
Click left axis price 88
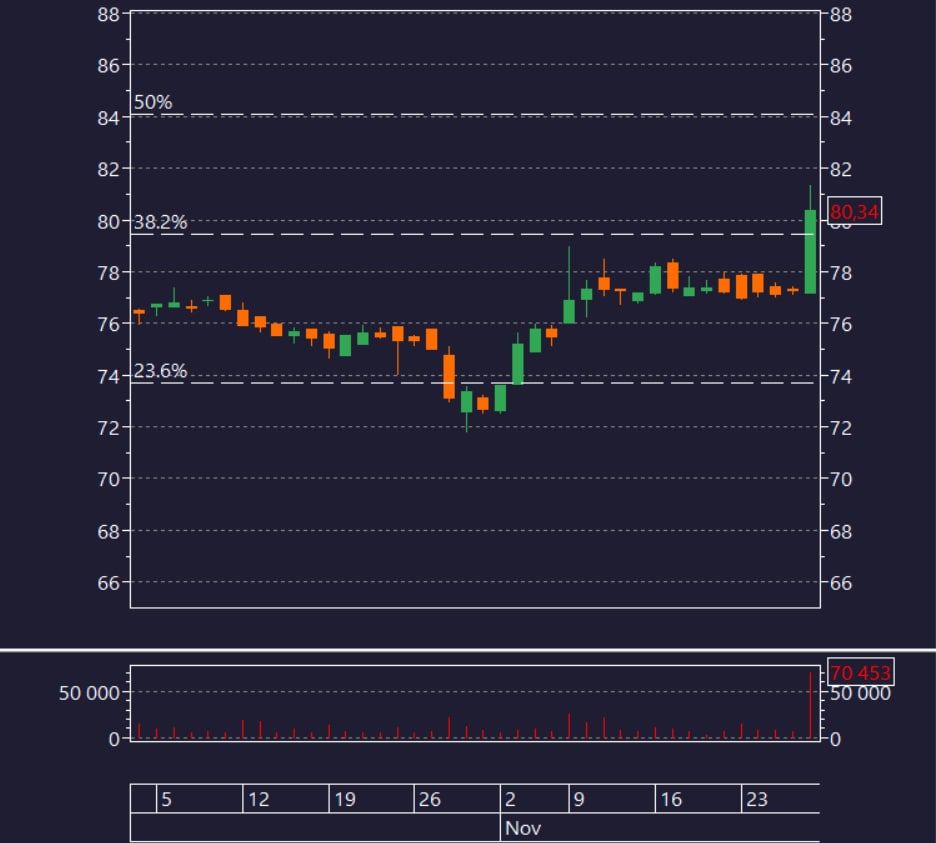[x=109, y=14]
